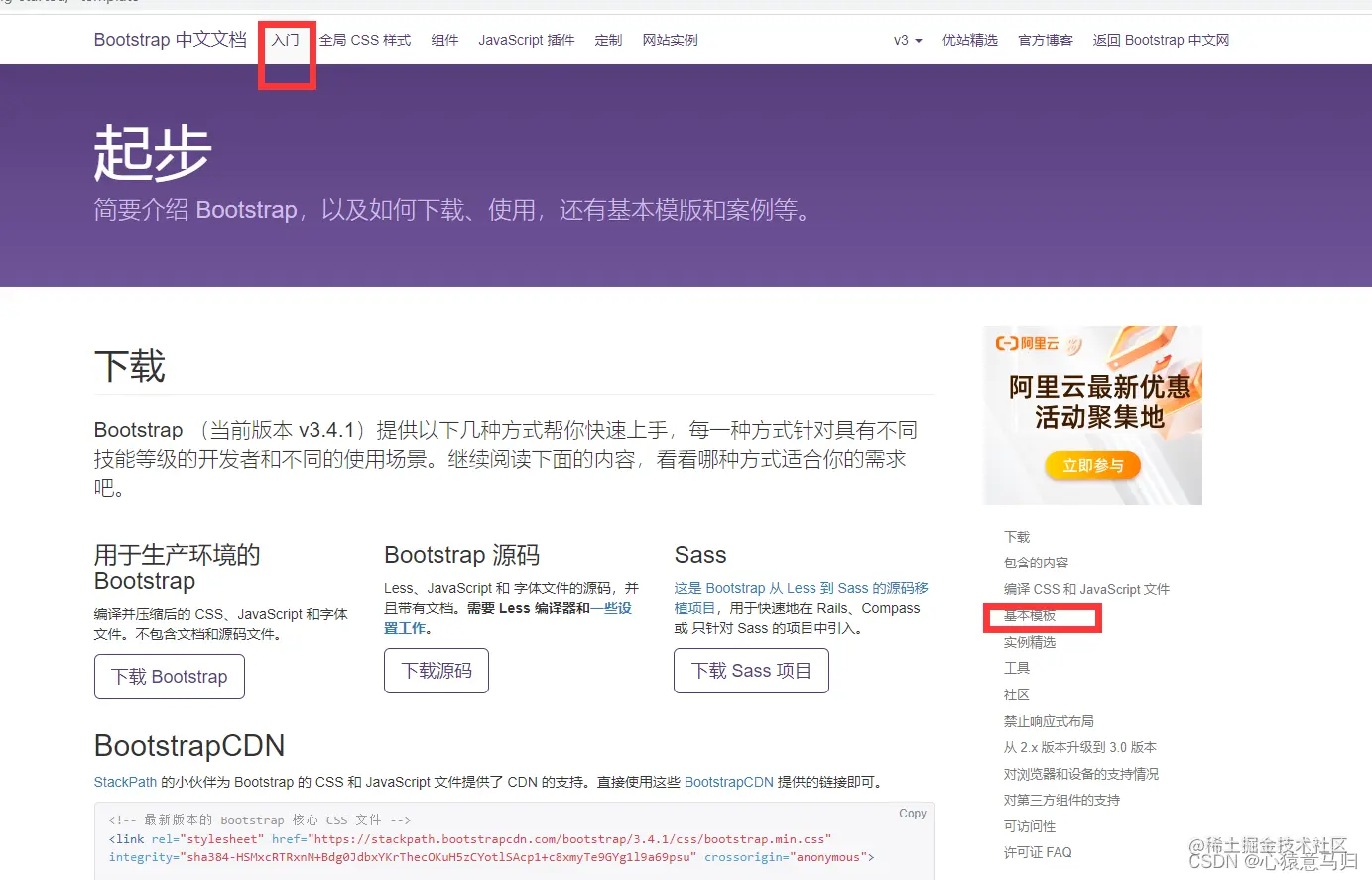
Task: Open the Bootstrap 从 Less 到 Sass link
Action: 802,588
